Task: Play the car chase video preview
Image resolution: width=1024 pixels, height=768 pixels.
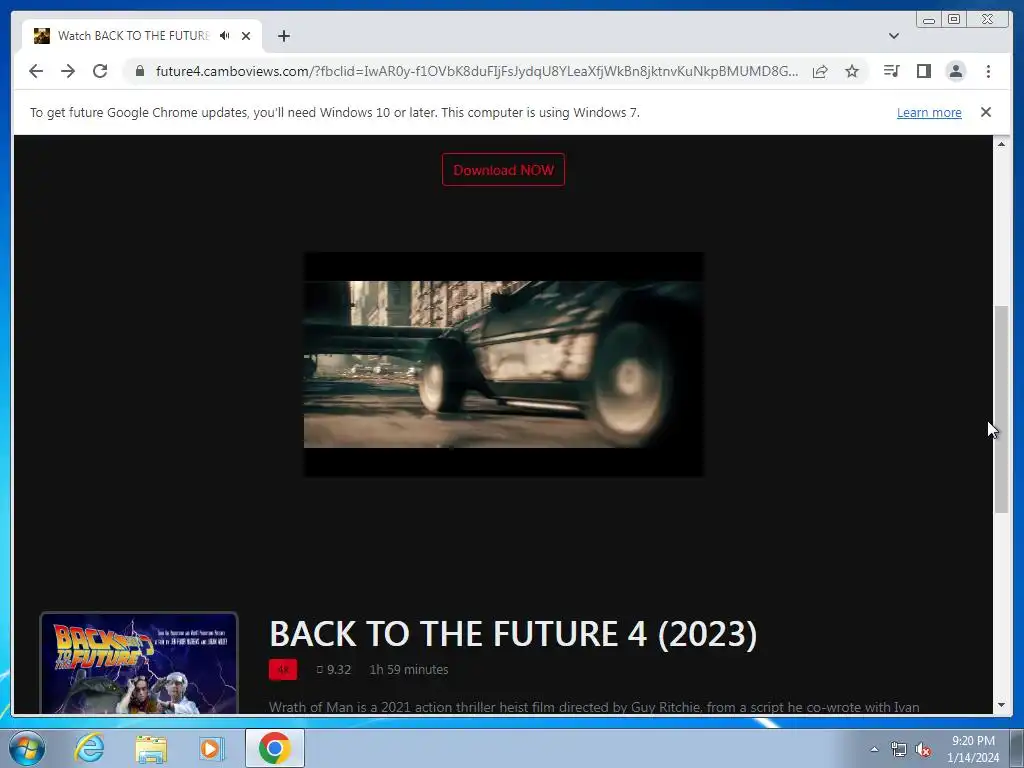Action: tap(504, 364)
